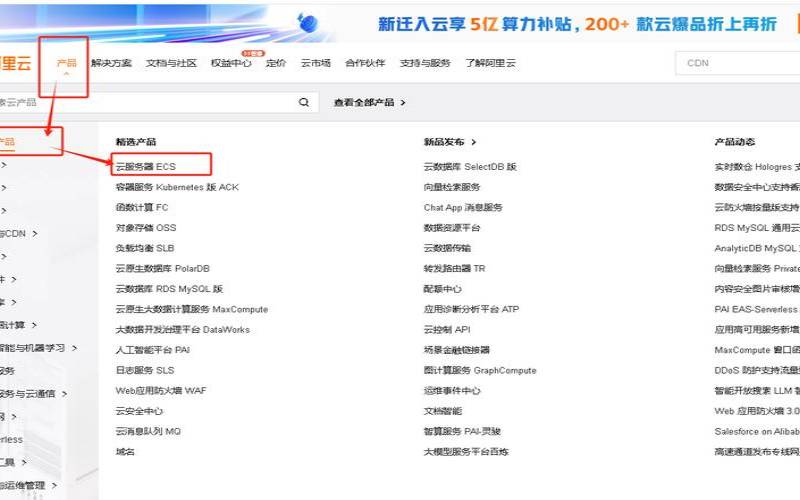Open 云原生数据库 PolarDB link
Viewport: 800px width, 500px height.
pyautogui.click(x=162, y=269)
